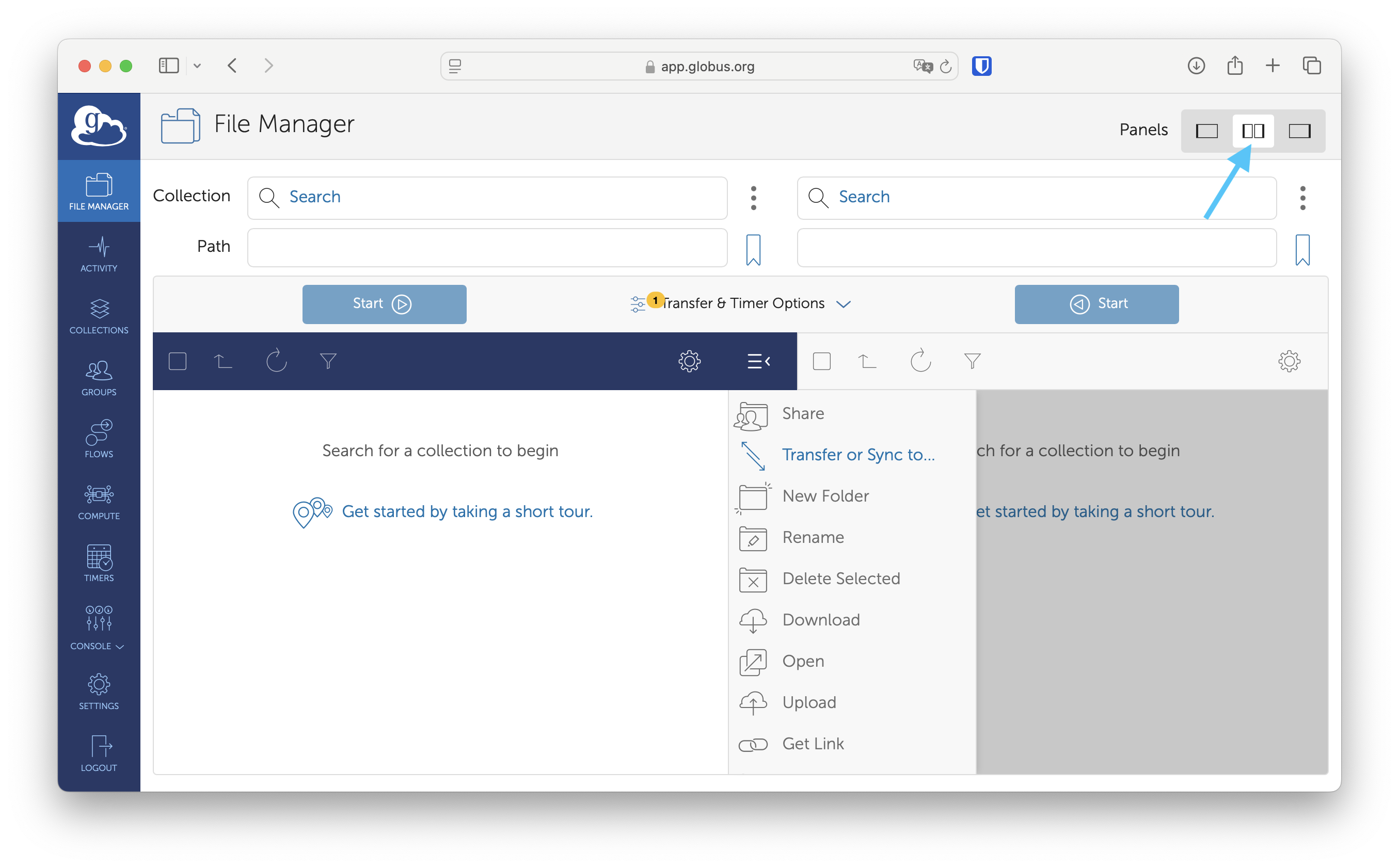Select the third Panels layout option

1299,131
